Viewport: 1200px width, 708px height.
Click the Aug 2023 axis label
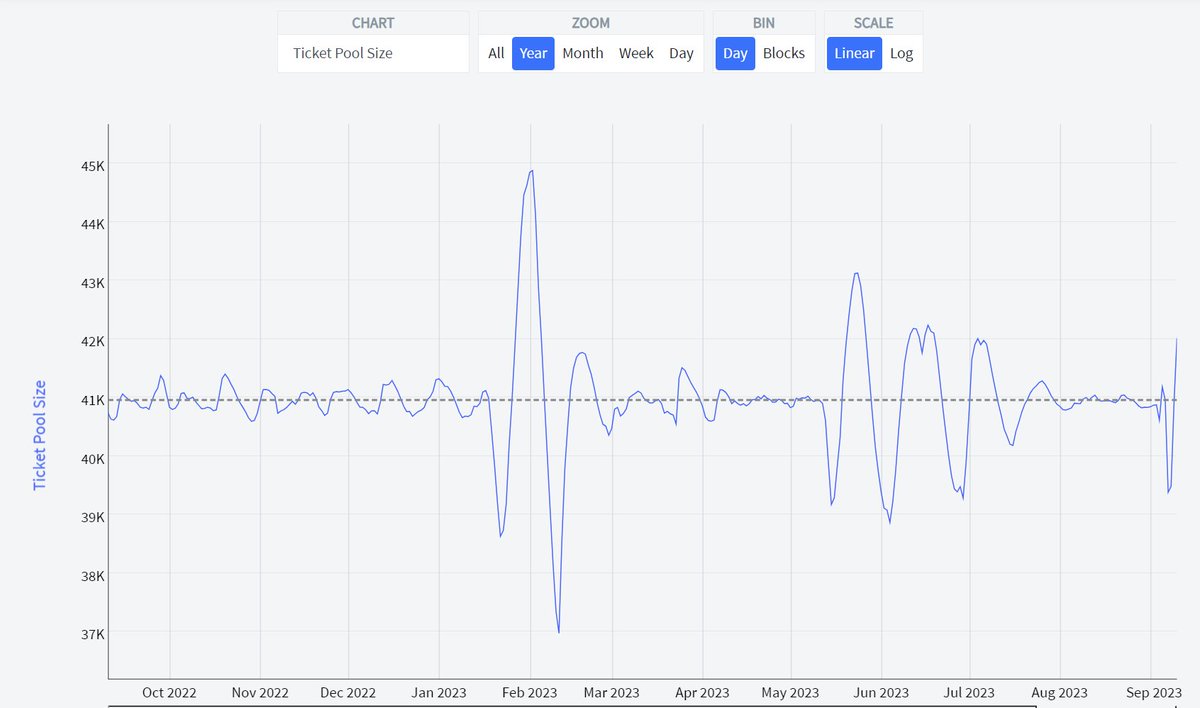tap(1059, 692)
